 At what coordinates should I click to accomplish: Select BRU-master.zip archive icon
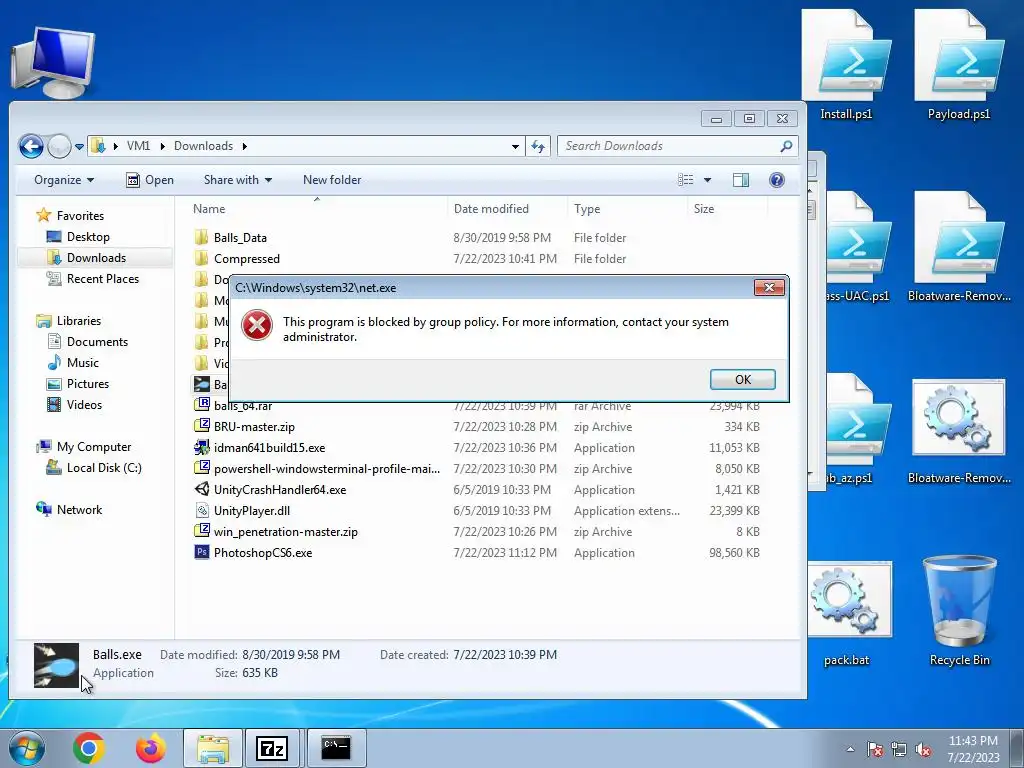point(202,426)
